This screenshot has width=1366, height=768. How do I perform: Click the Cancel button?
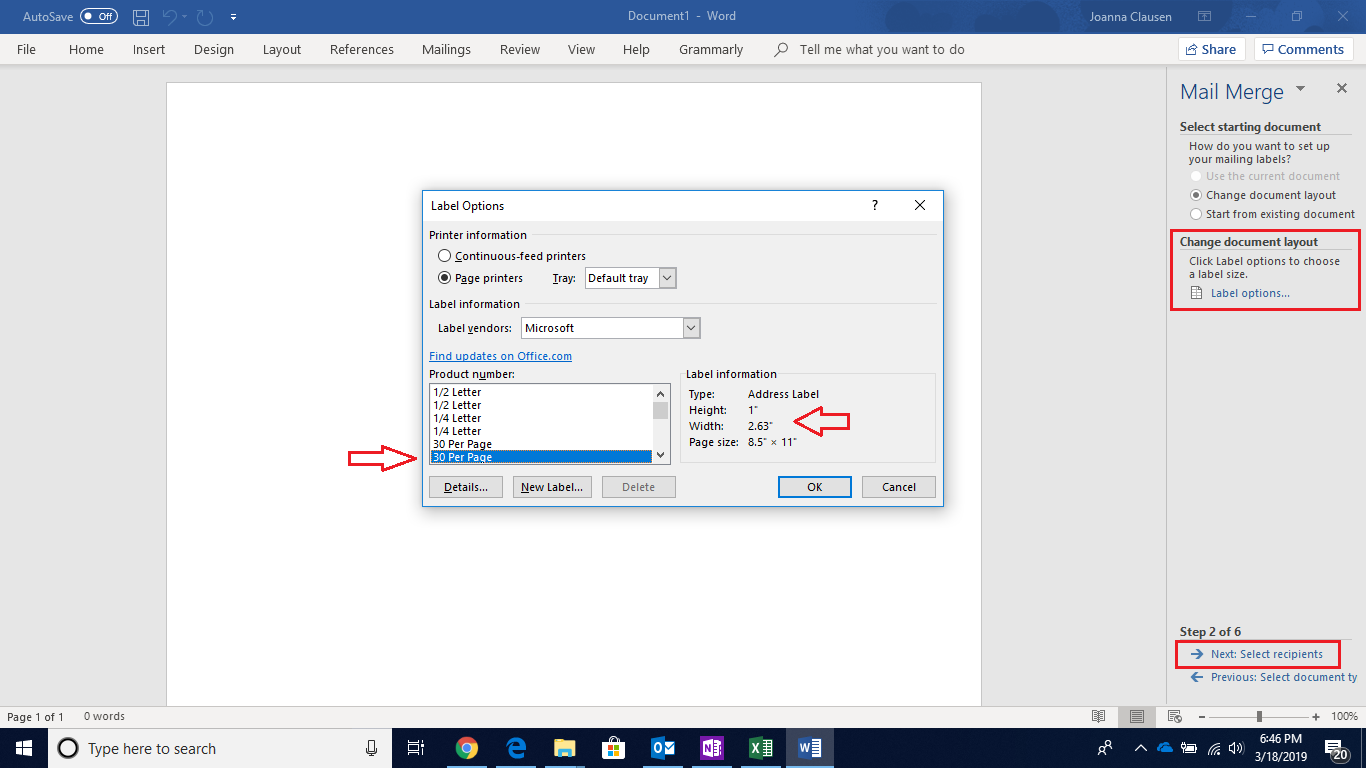(899, 487)
